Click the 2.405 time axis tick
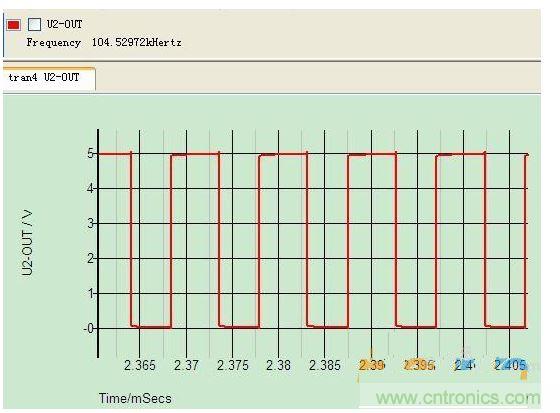 (510, 365)
